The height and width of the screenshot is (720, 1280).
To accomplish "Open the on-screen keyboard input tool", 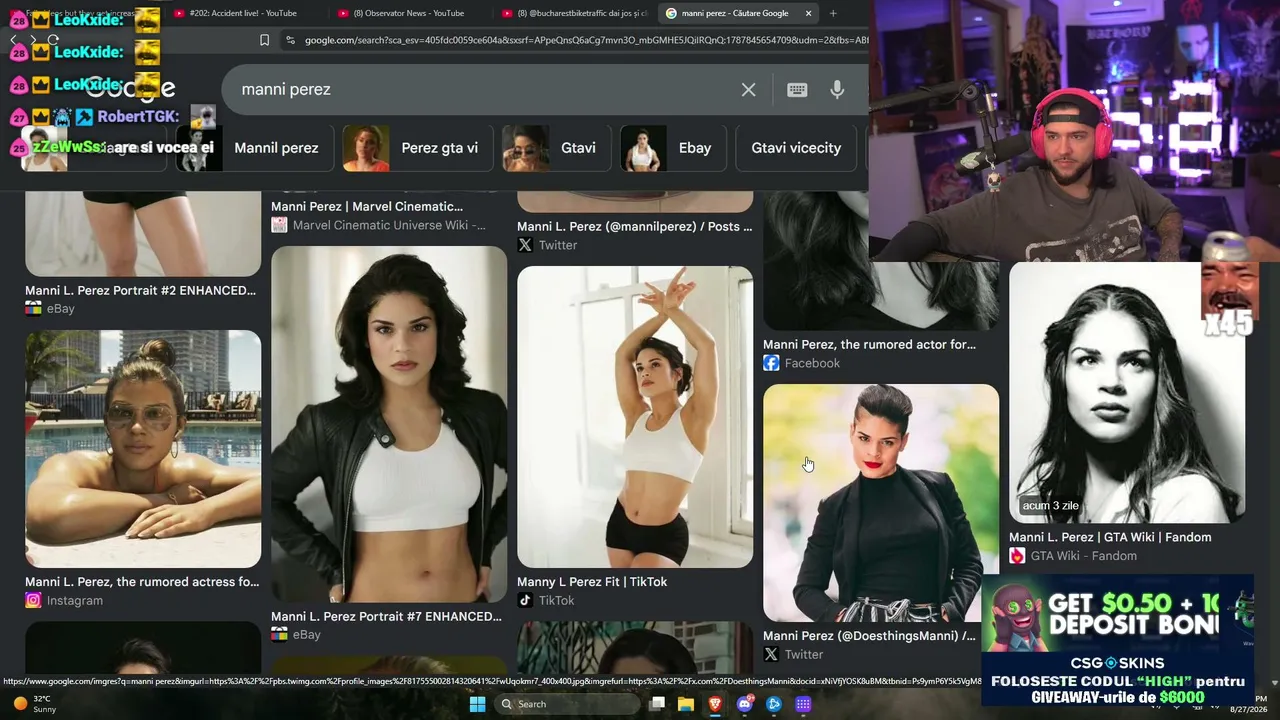I will click(797, 89).
